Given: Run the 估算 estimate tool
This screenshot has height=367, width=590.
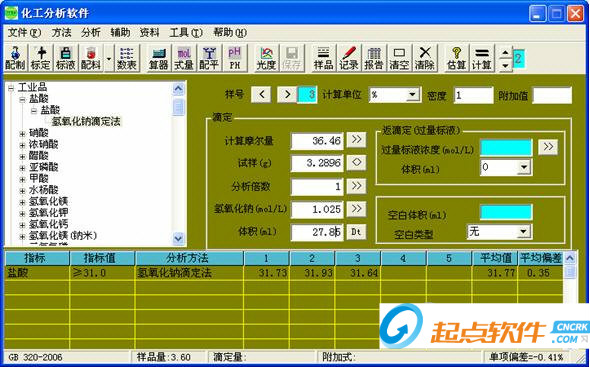Looking at the screenshot, I should [x=456, y=58].
